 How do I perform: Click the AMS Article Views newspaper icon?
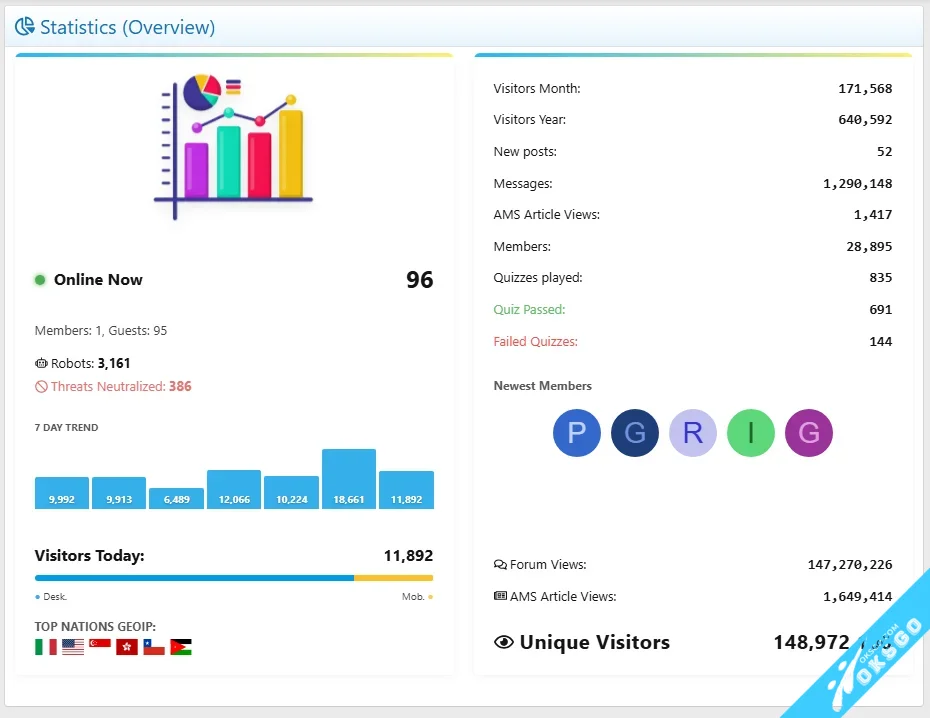500,597
